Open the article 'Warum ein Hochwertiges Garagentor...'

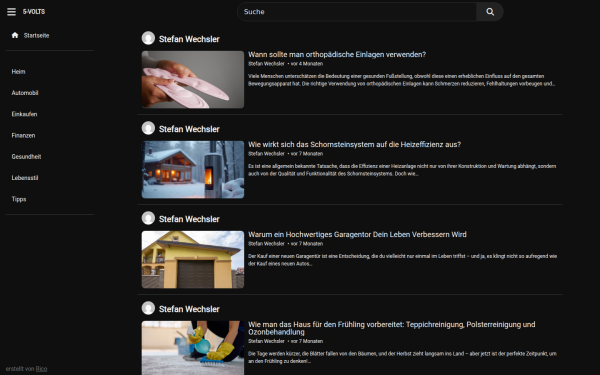pos(357,234)
